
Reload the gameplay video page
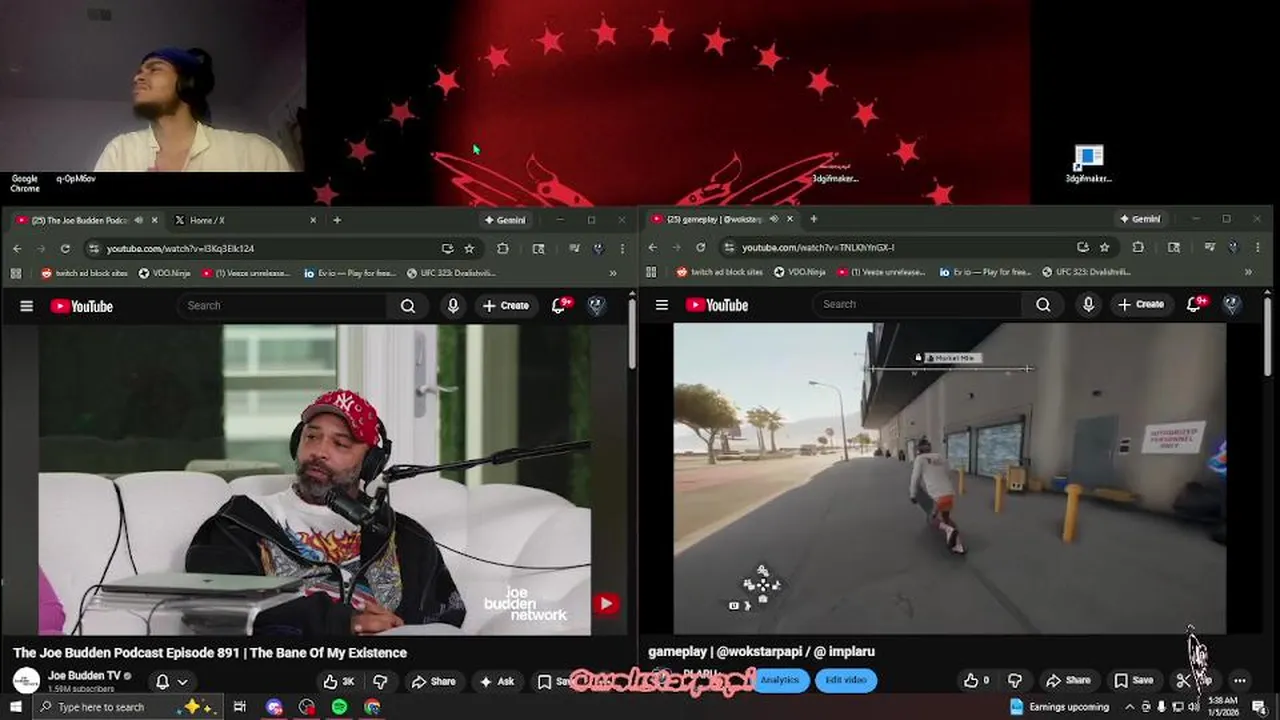coord(700,247)
